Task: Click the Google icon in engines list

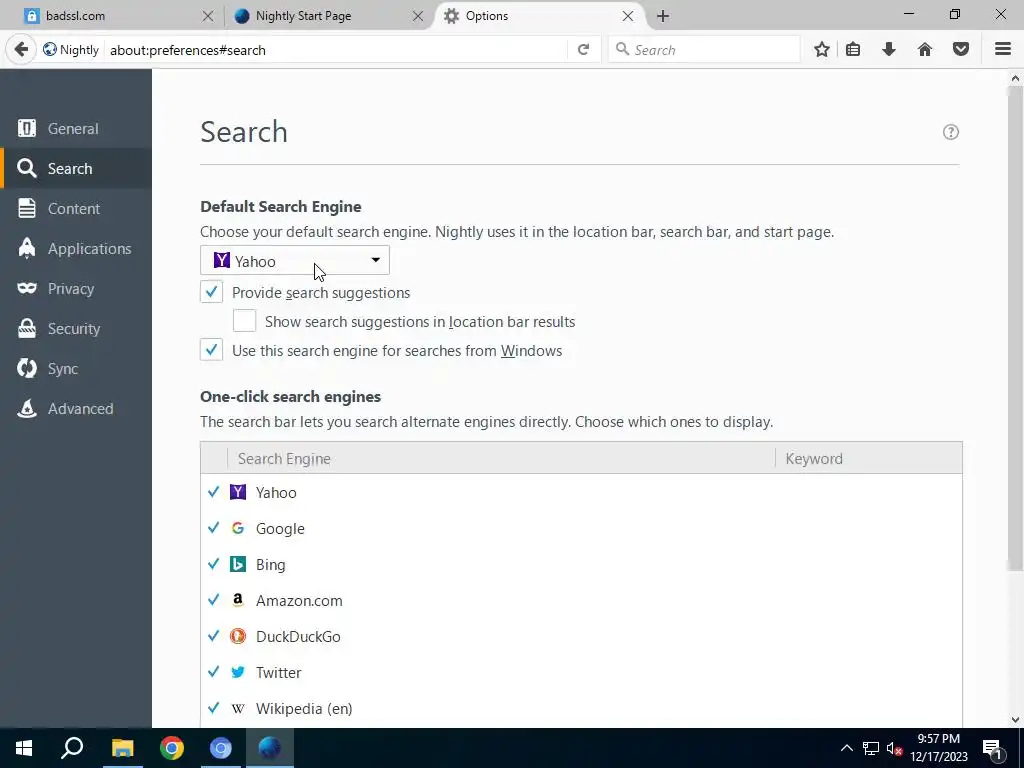Action: point(238,528)
